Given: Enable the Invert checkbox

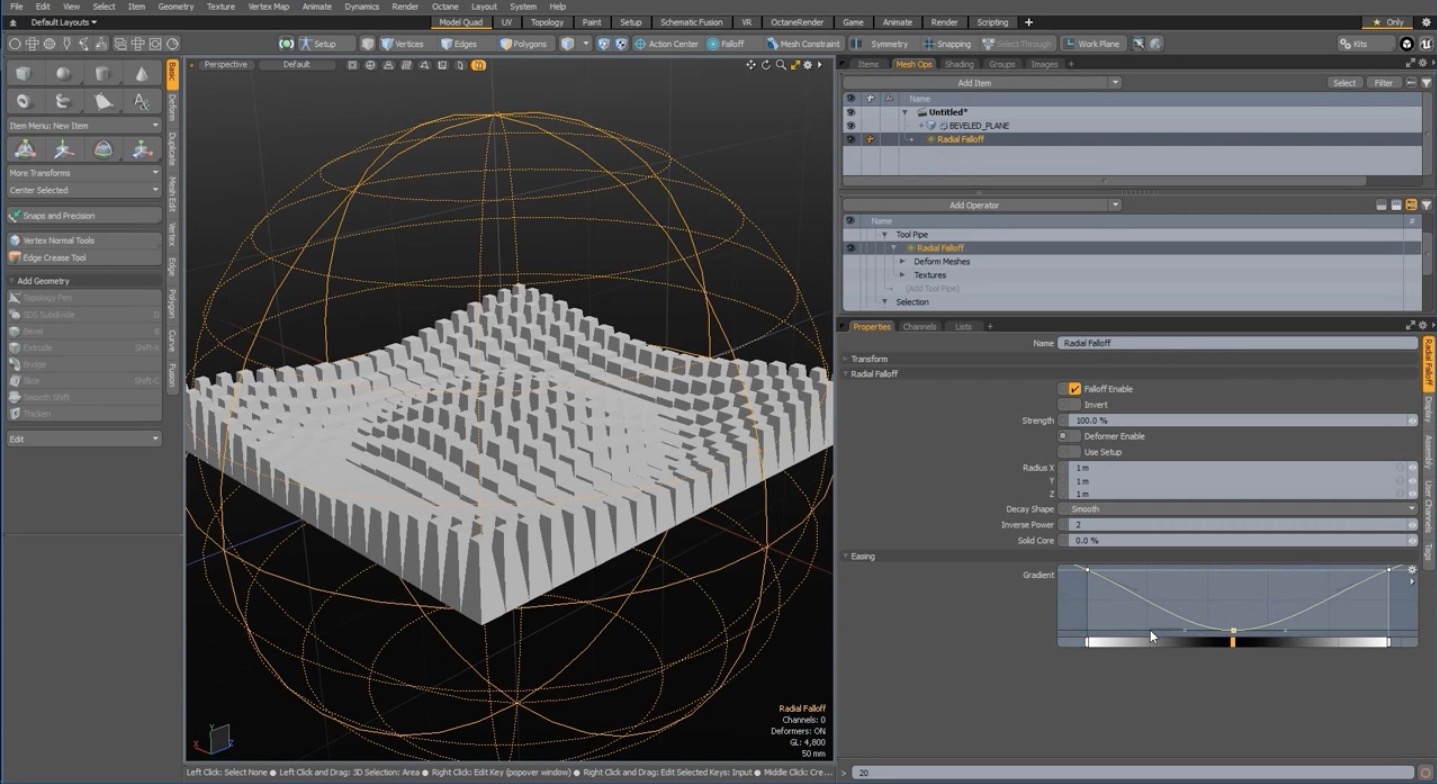Looking at the screenshot, I should tap(1074, 405).
